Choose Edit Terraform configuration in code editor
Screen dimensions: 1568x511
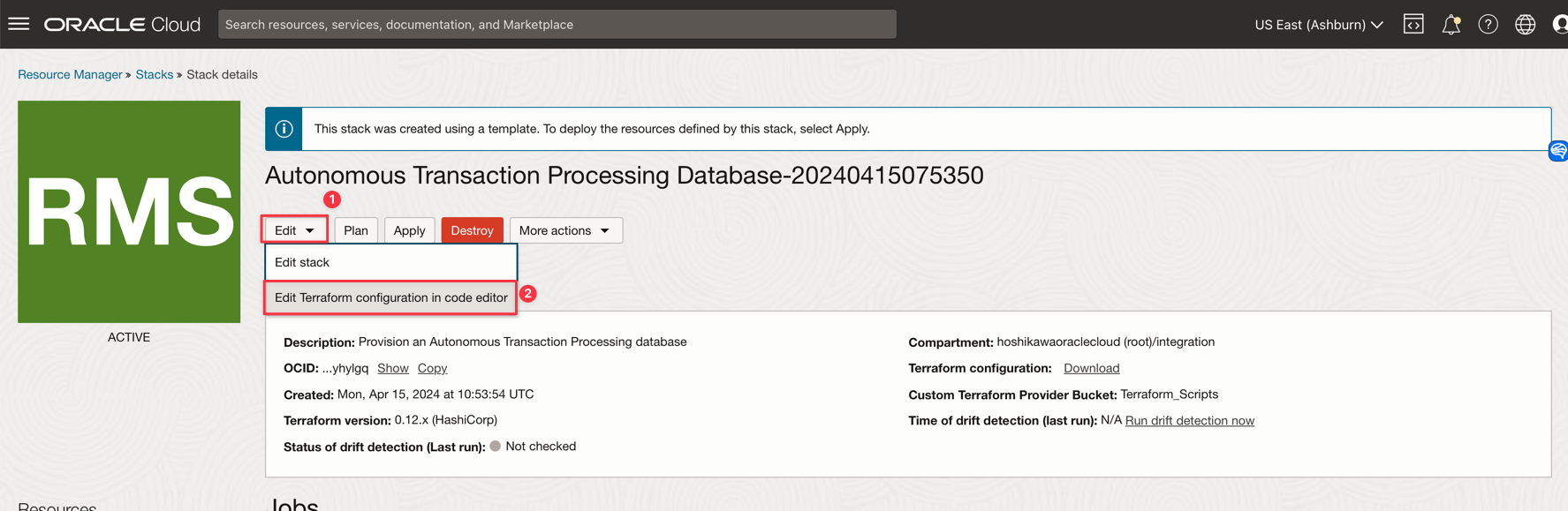390,297
